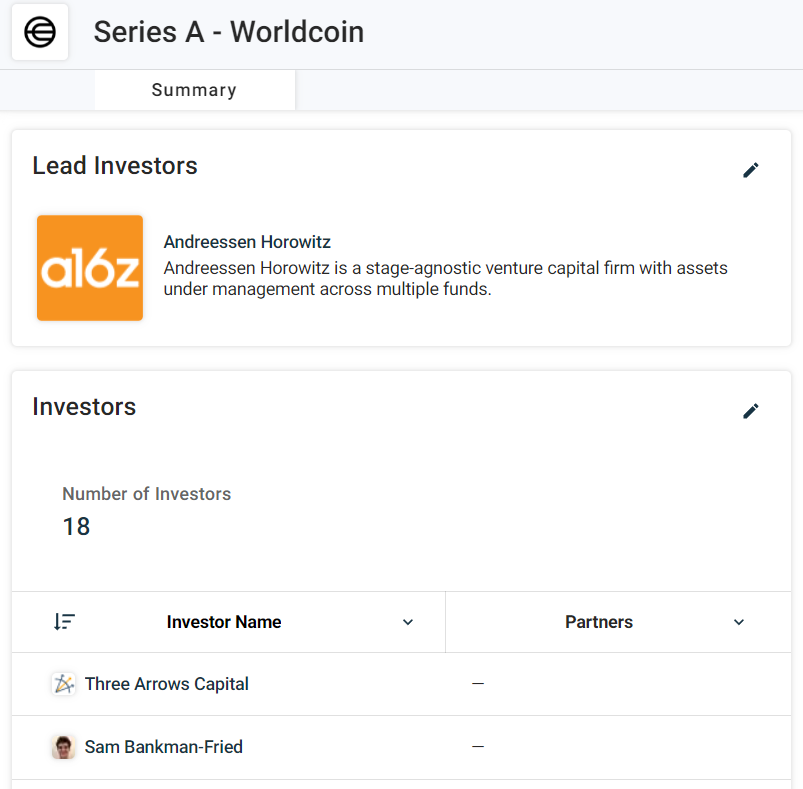Image resolution: width=803 pixels, height=789 pixels.
Task: Click Sam Bankman-Fried's profile photo
Action: tap(64, 747)
